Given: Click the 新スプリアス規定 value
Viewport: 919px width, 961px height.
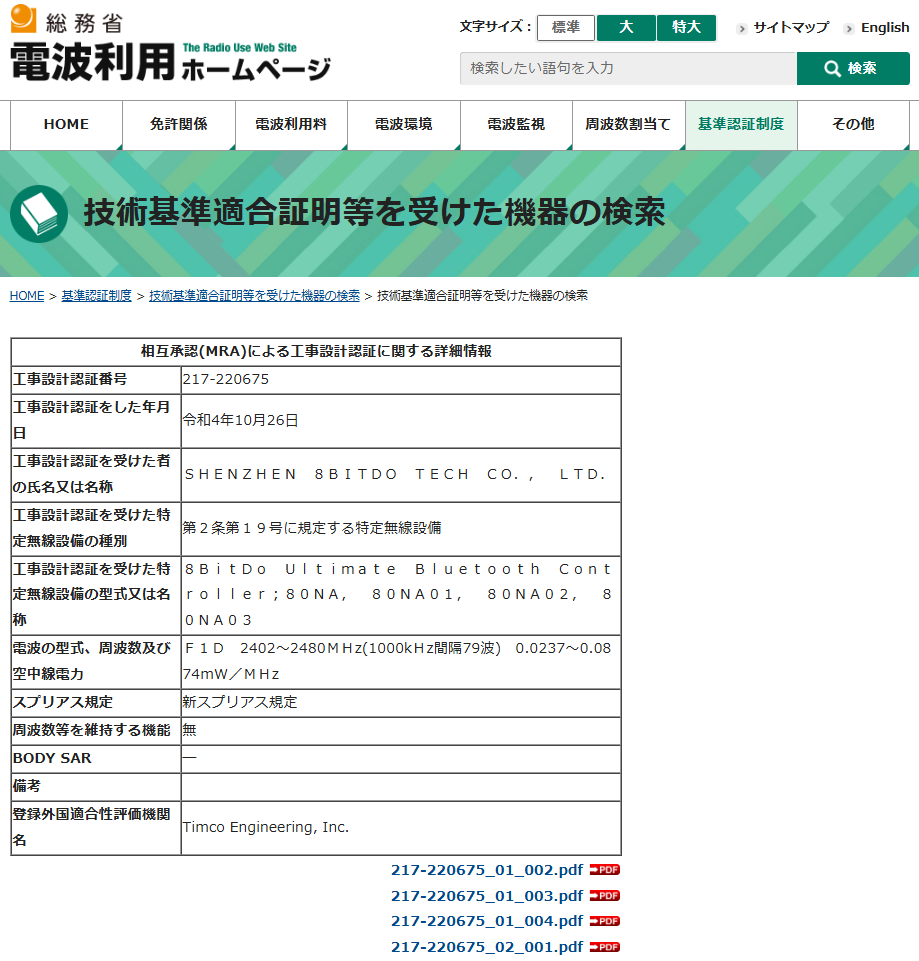Looking at the screenshot, I should click(240, 702).
